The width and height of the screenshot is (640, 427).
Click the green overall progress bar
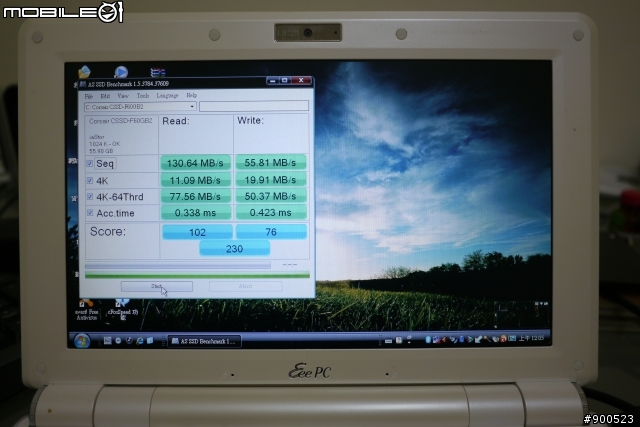(197, 276)
